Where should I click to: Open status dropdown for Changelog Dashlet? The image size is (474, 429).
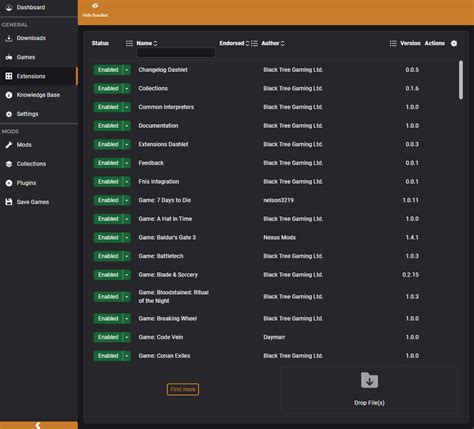127,70
